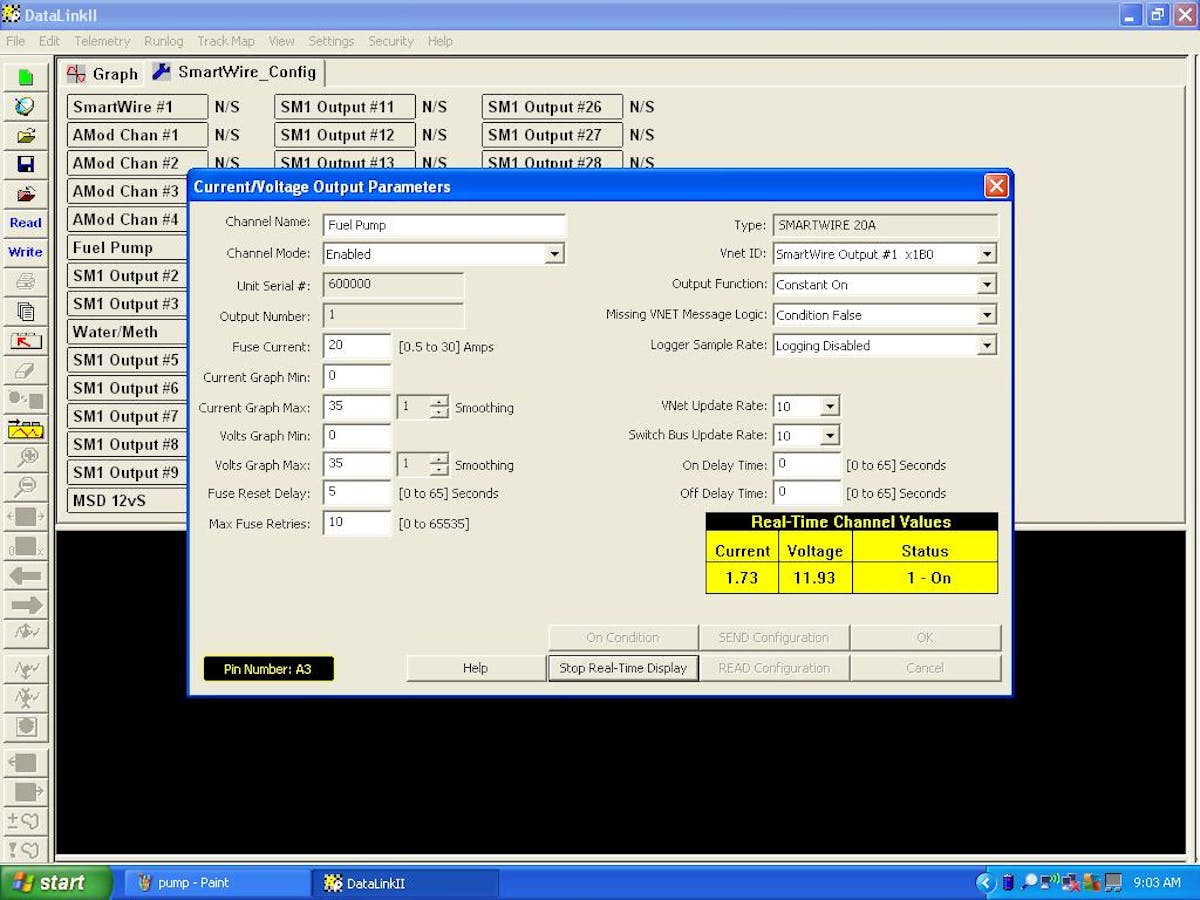Image resolution: width=1200 pixels, height=900 pixels.
Task: Click the Stop Real-Time Display button
Action: click(623, 668)
